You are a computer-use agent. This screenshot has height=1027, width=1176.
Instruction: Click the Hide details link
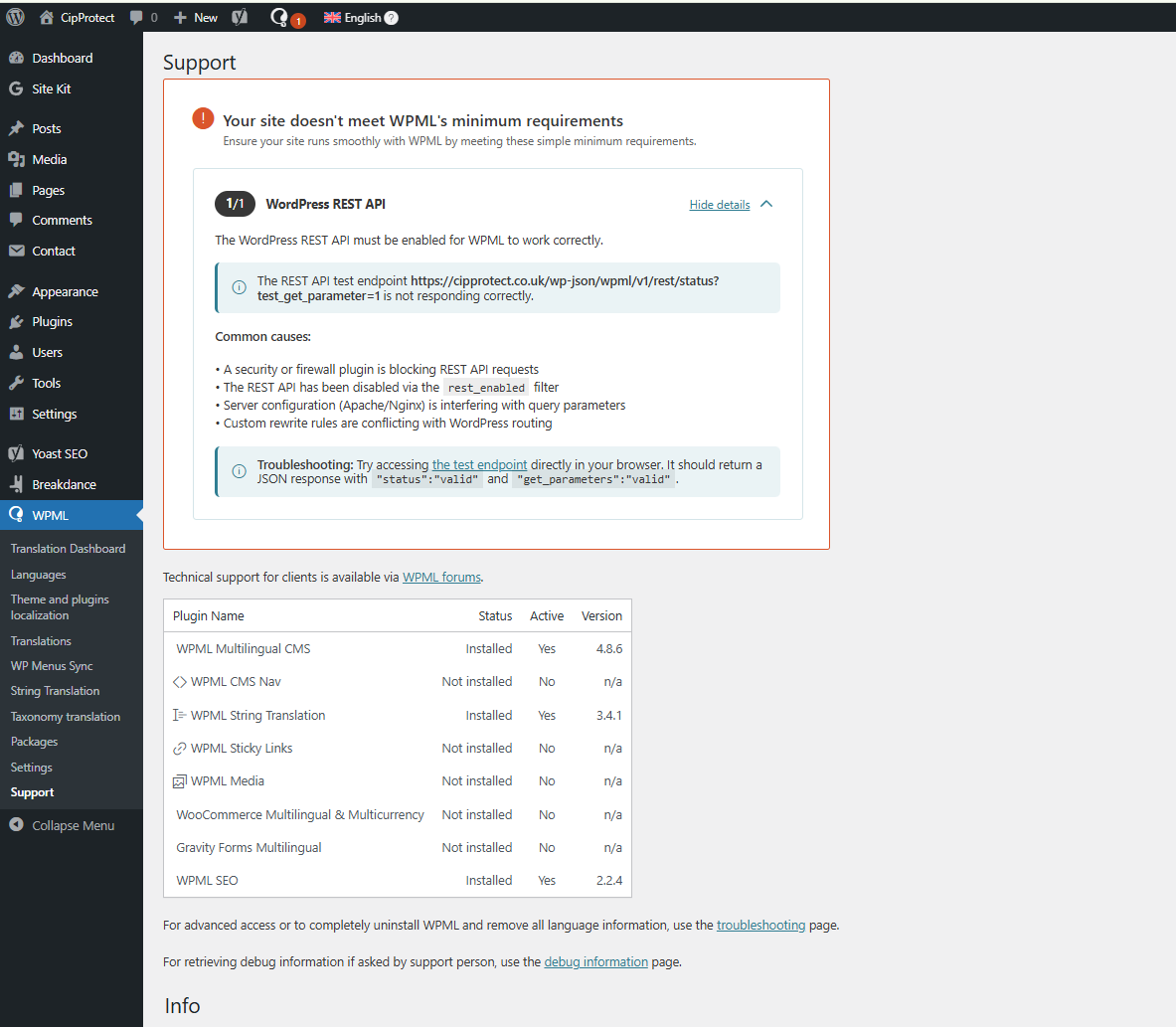(720, 205)
